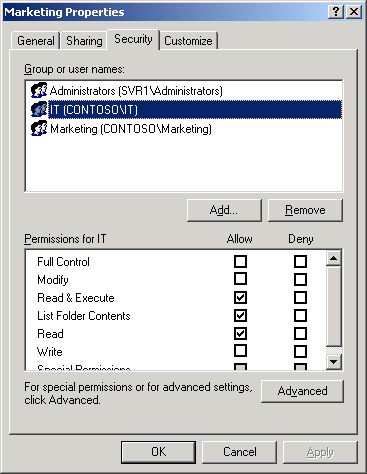Click the Add... button
Viewport: 367px width, 474px height.
click(x=224, y=210)
